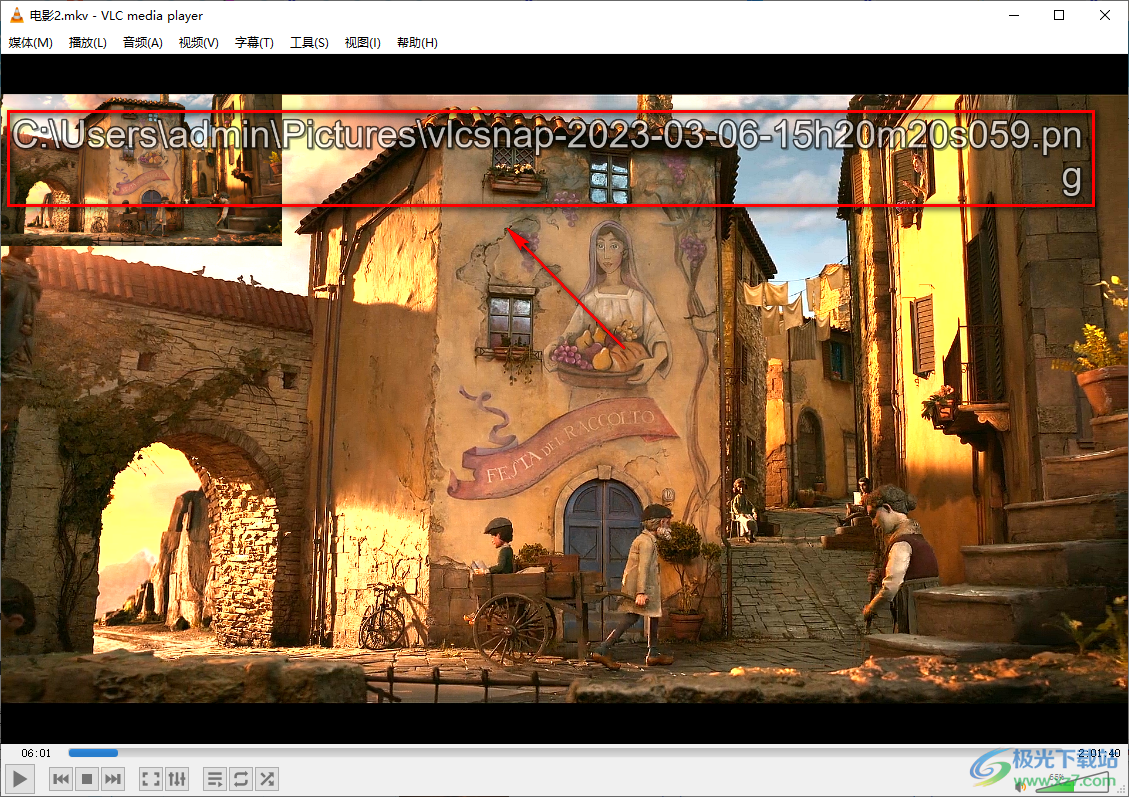Open the 视图(I) menu
Viewport: 1129px width, 797px height.
pos(363,43)
